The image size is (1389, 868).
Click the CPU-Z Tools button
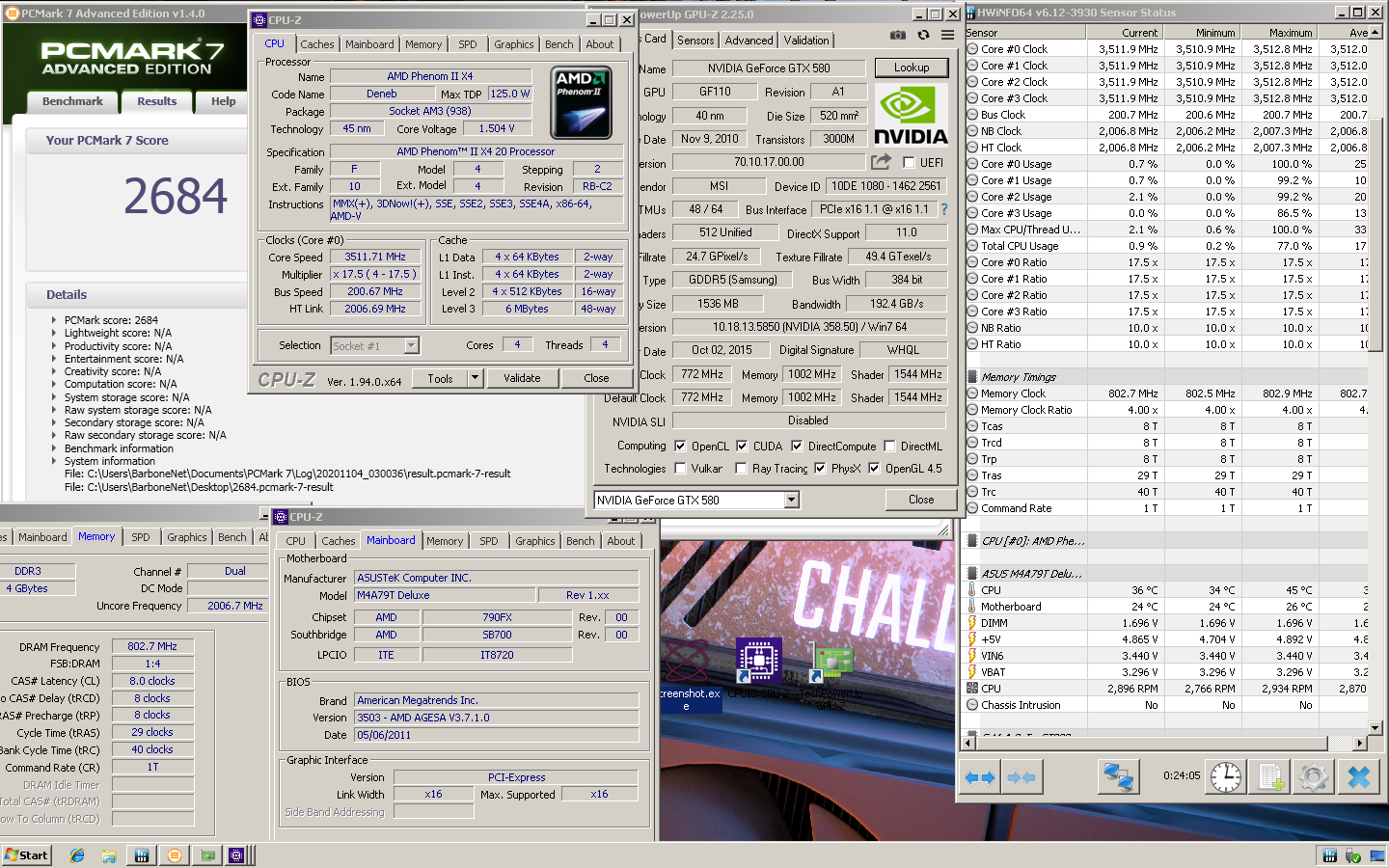(440, 378)
